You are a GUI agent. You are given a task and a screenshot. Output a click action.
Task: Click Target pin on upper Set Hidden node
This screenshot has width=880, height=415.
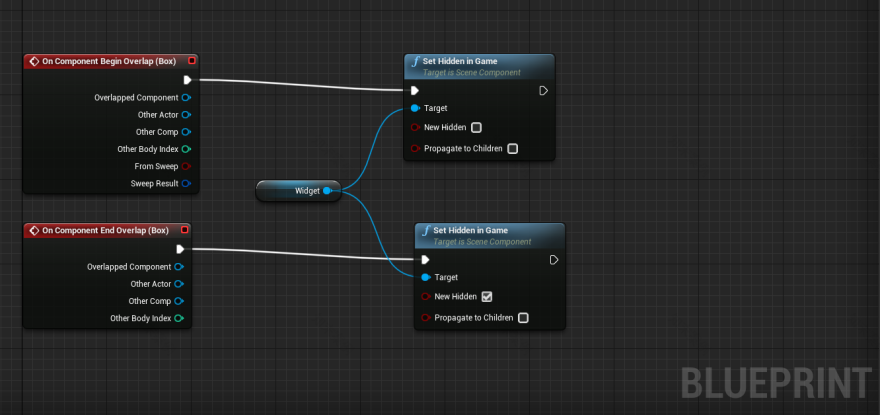pyautogui.click(x=415, y=108)
